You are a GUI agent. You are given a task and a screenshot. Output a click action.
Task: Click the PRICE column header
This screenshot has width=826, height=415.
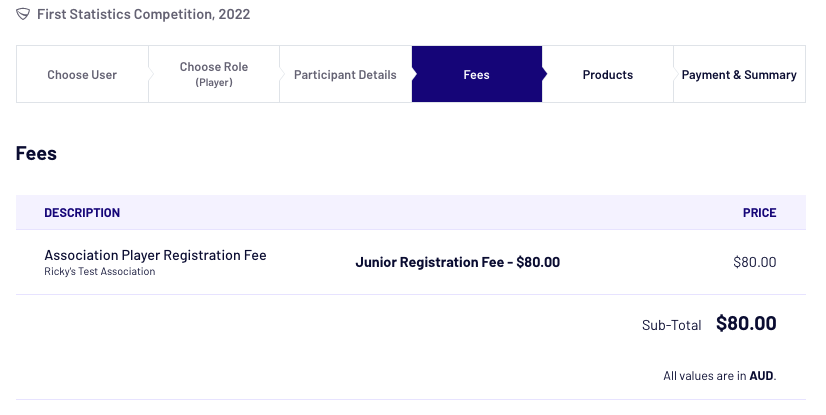[759, 213]
